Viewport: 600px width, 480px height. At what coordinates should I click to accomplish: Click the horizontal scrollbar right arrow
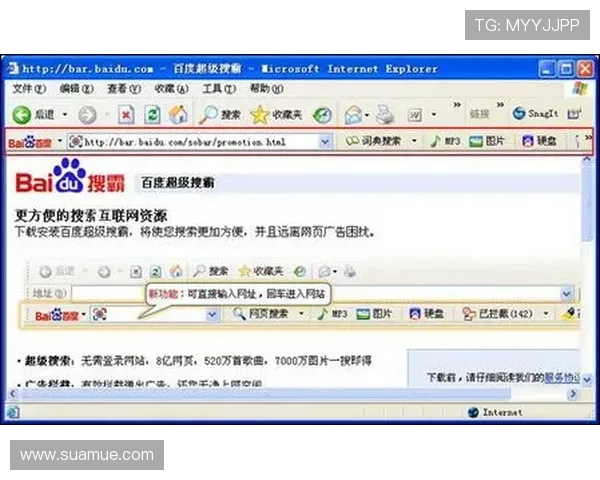point(573,394)
